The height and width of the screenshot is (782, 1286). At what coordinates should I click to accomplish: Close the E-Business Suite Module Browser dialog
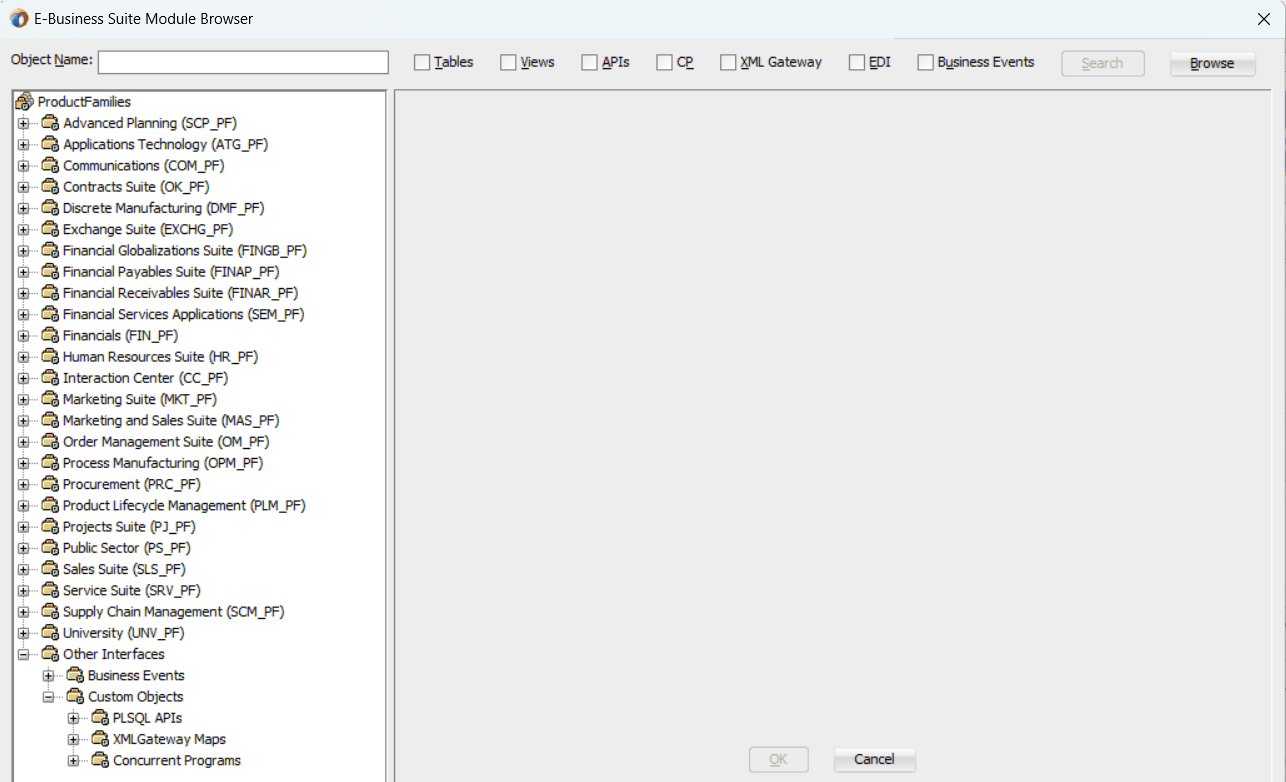(x=1263, y=19)
